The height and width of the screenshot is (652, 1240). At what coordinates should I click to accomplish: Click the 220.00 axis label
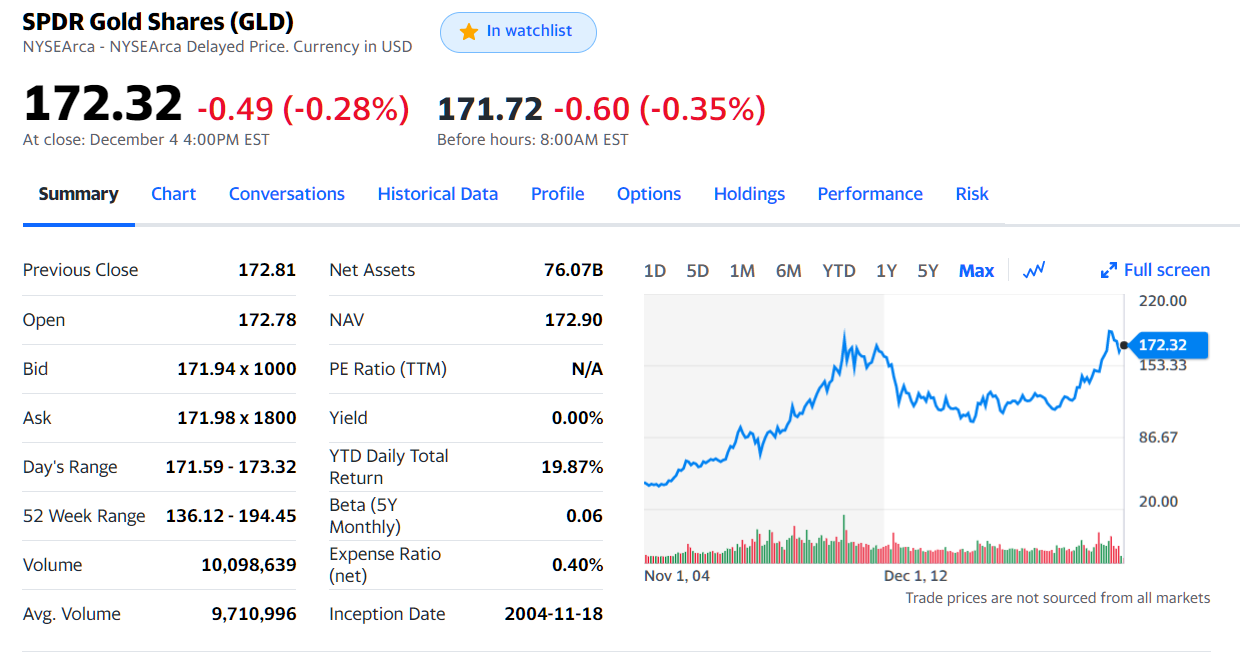[1162, 301]
